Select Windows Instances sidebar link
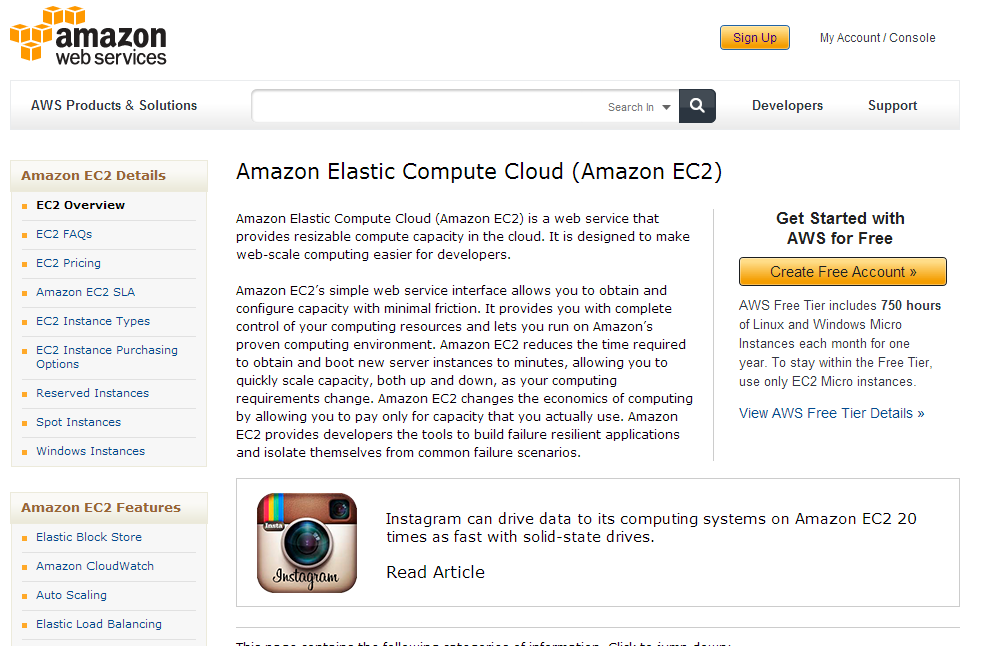Screen dimensions: 981x646 [90, 451]
